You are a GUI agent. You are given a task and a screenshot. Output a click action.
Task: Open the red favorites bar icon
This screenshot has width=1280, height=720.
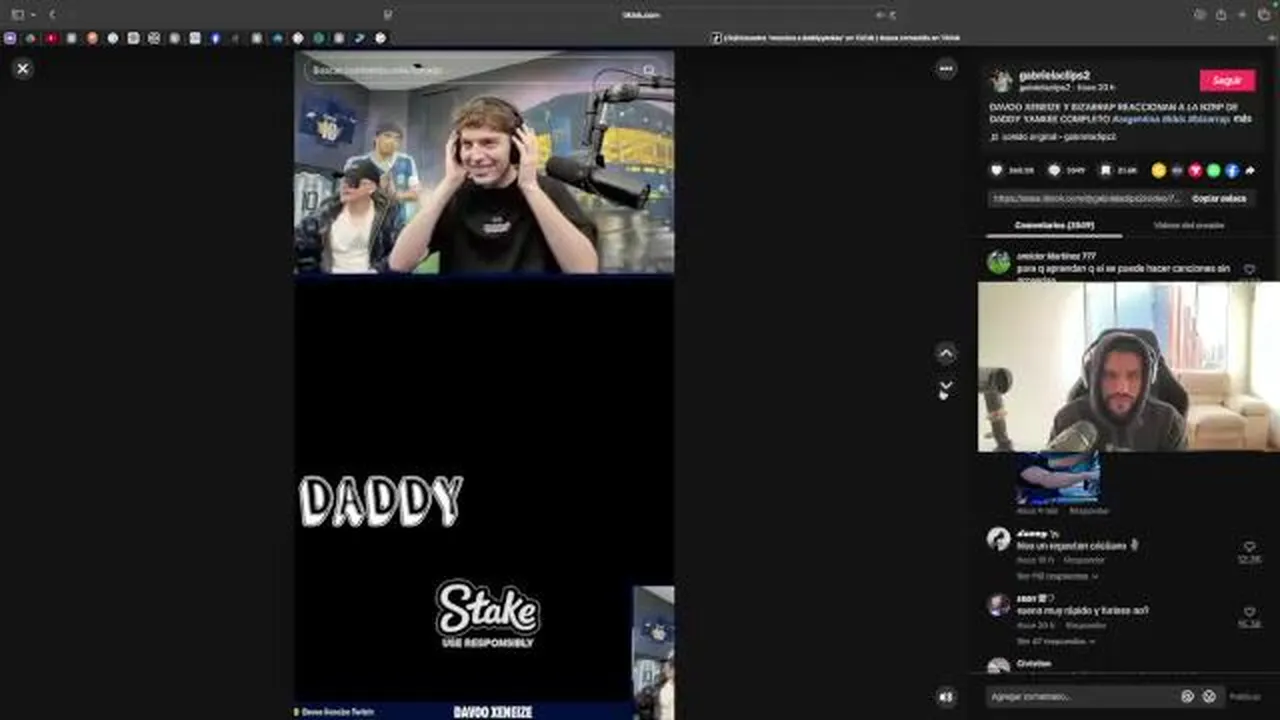point(51,38)
